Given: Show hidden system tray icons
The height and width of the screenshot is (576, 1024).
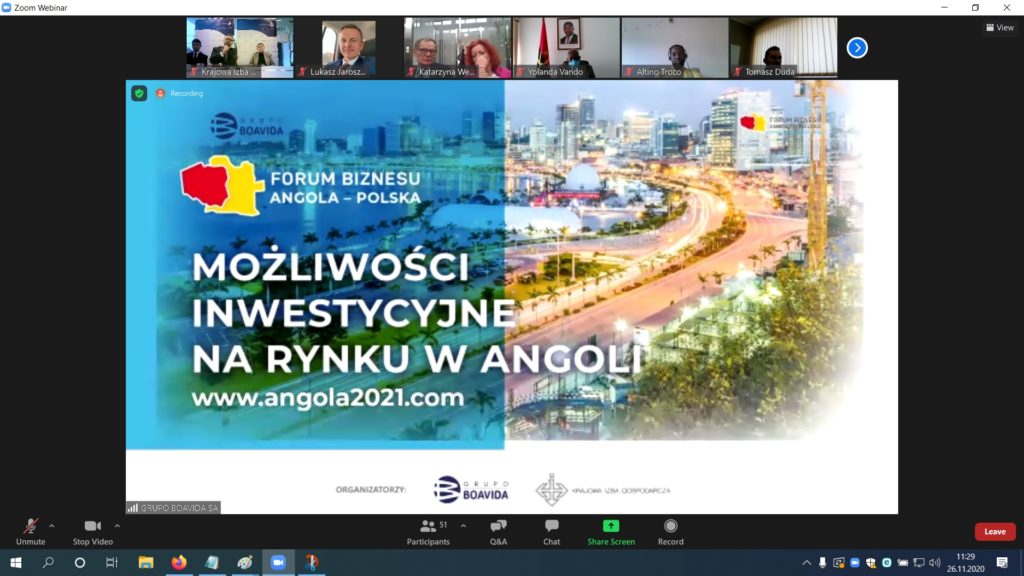Looking at the screenshot, I should (x=807, y=562).
